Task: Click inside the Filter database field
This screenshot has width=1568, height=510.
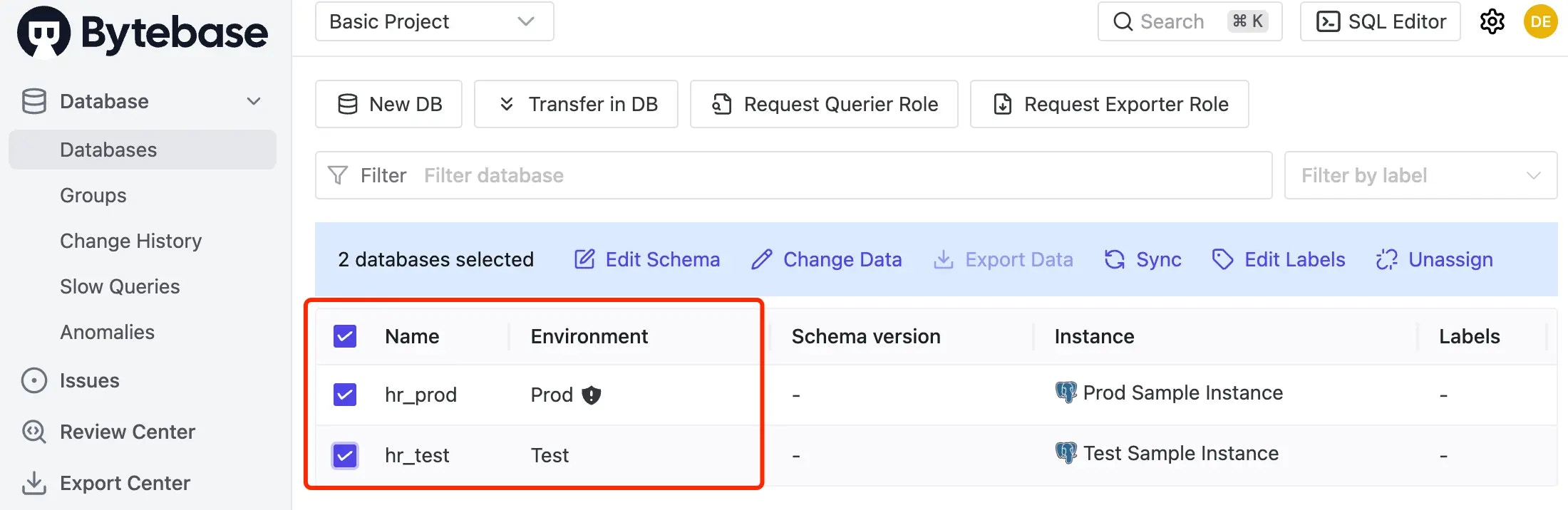Action: click(x=641, y=175)
